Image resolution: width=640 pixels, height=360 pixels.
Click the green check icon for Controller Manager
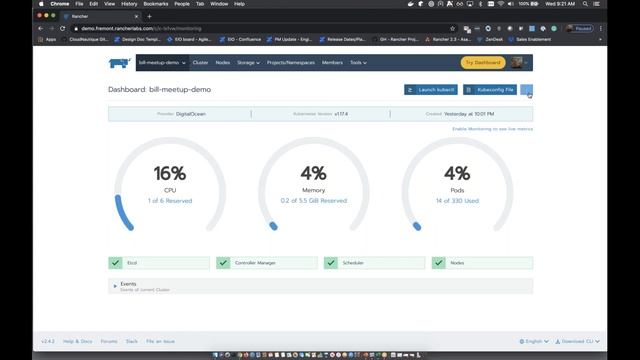(223, 263)
